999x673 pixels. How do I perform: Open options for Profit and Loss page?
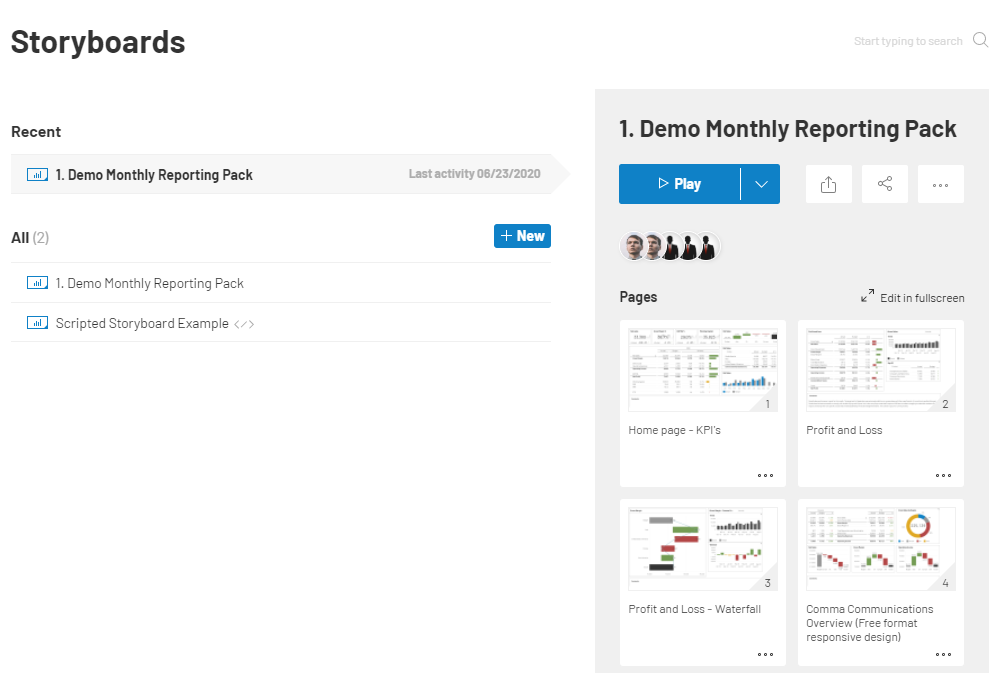tap(944, 475)
